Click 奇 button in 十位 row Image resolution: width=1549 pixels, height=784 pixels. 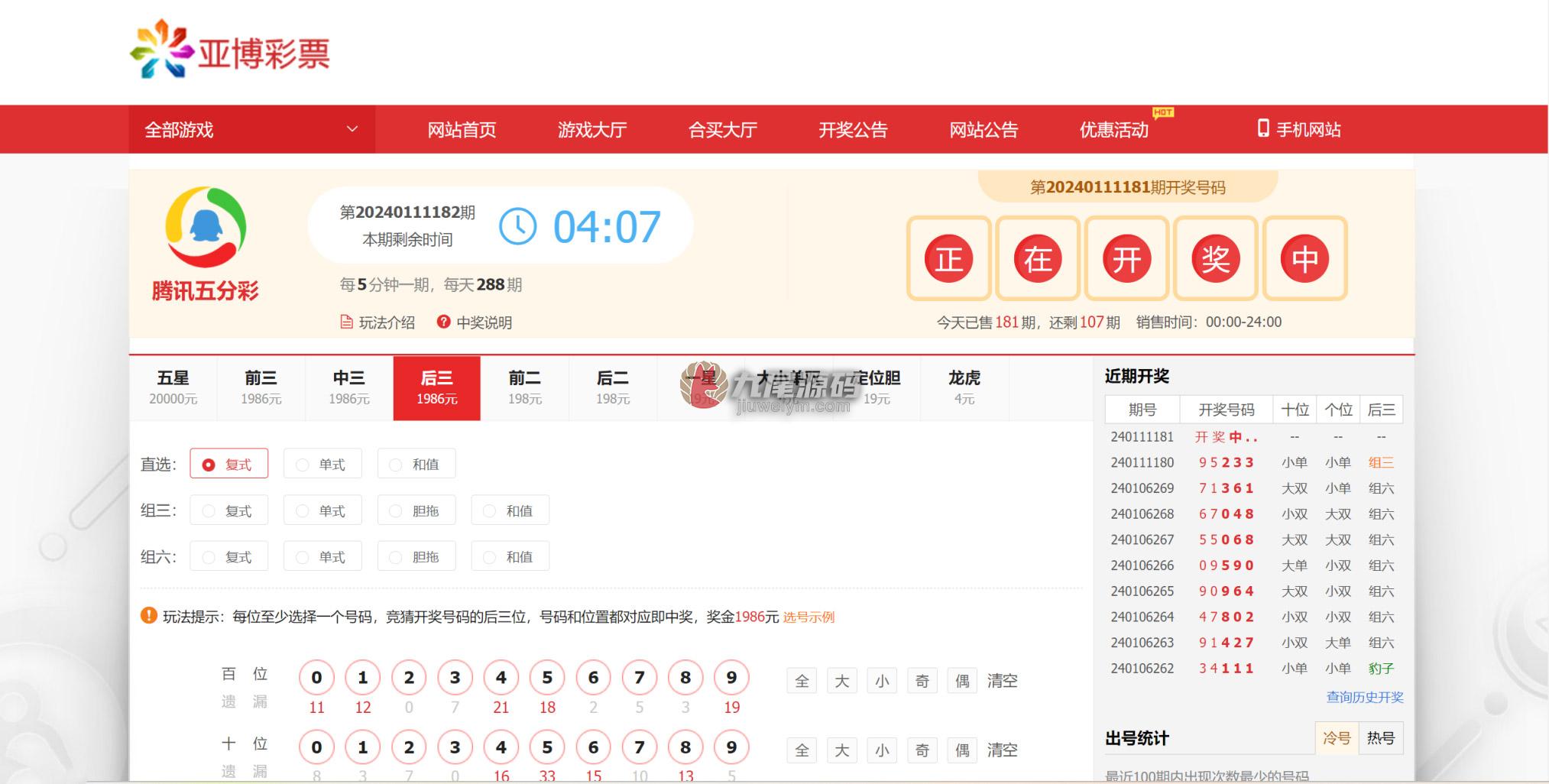pyautogui.click(x=922, y=750)
